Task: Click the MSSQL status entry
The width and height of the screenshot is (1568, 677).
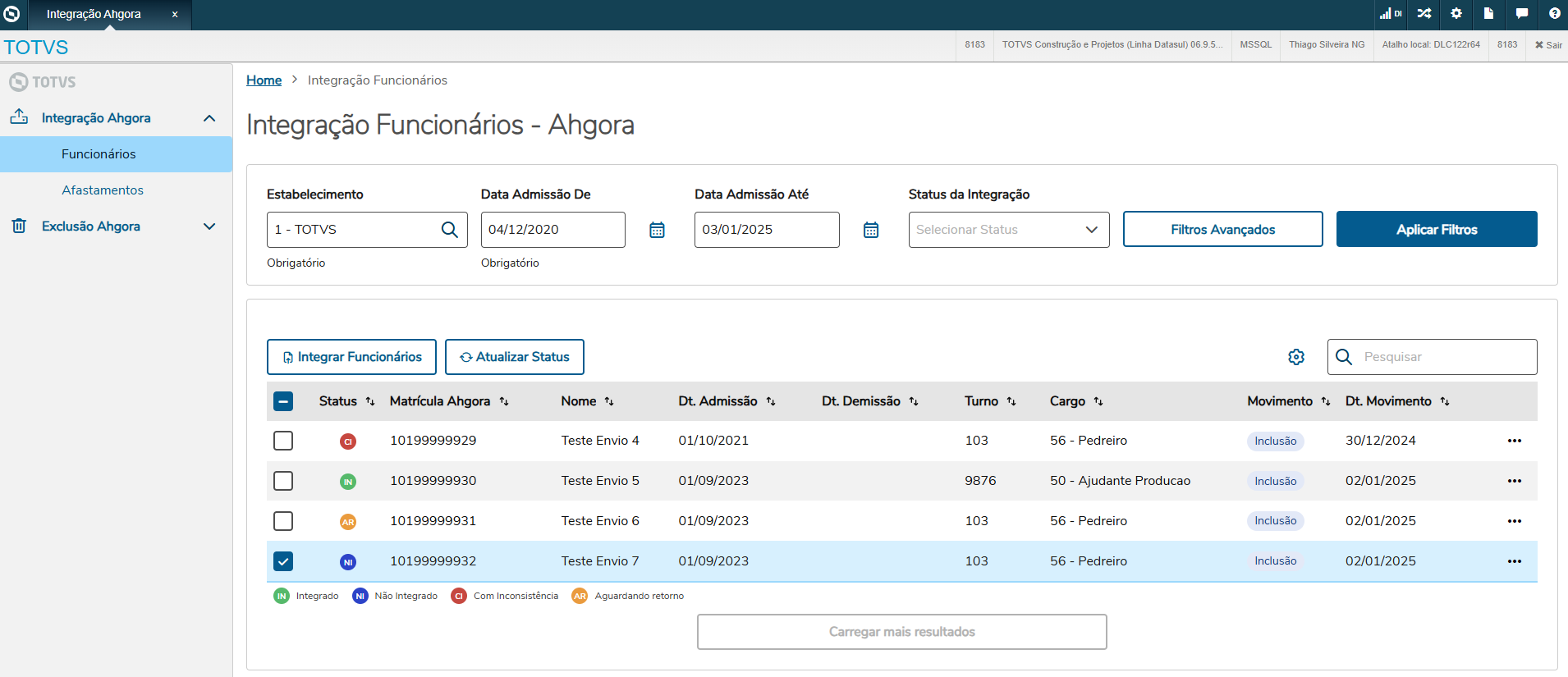Action: click(1256, 45)
